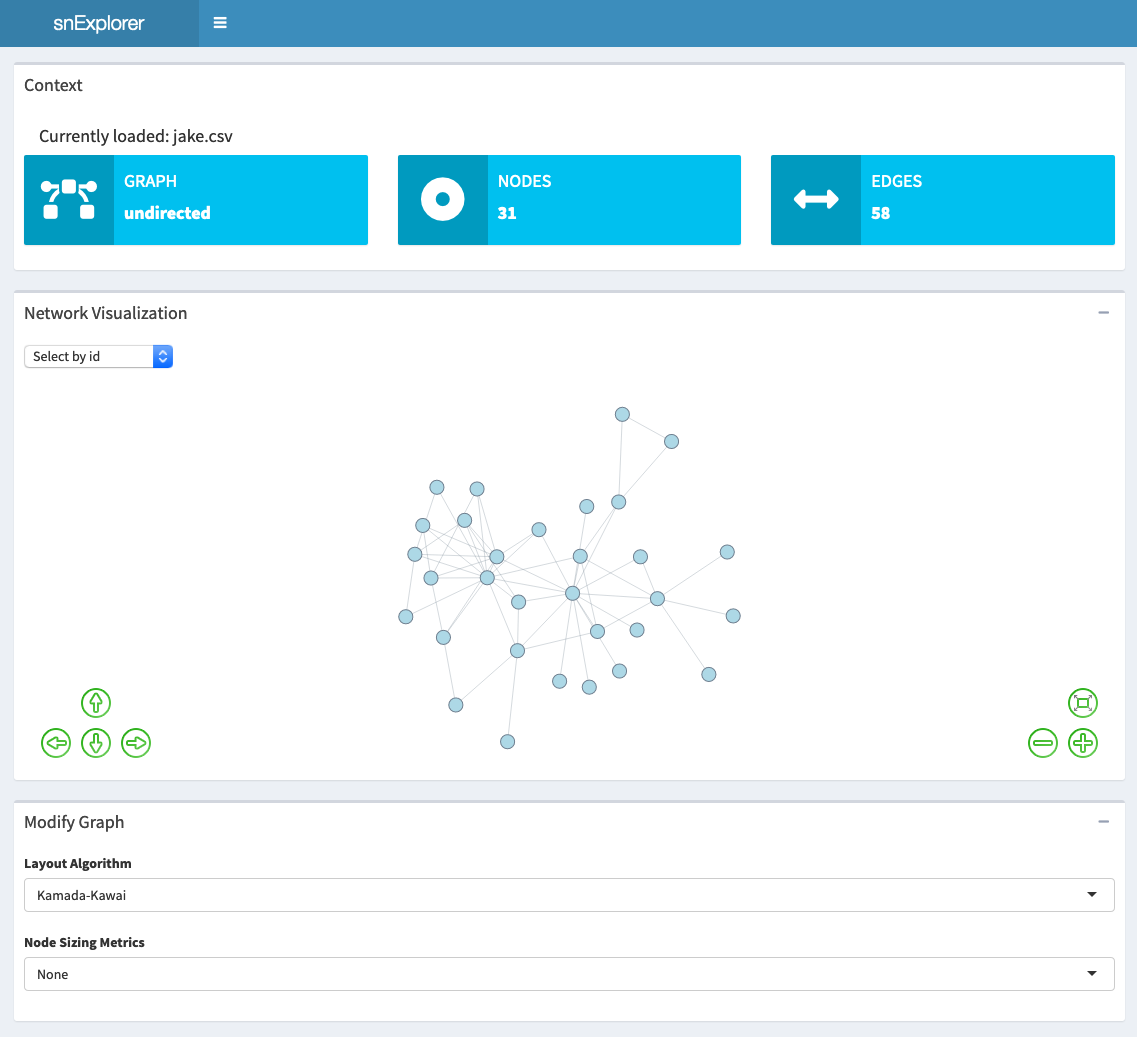This screenshot has height=1037, width=1137.
Task: Zoom out of the network graph
Action: pos(1043,743)
